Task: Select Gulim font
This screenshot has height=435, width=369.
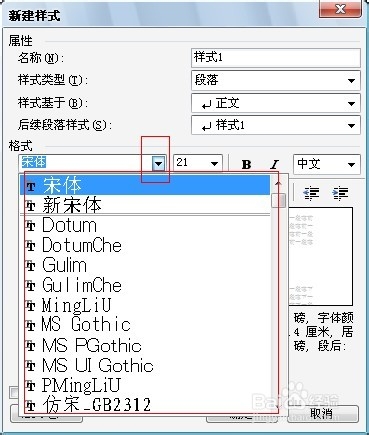Action: tap(145, 266)
